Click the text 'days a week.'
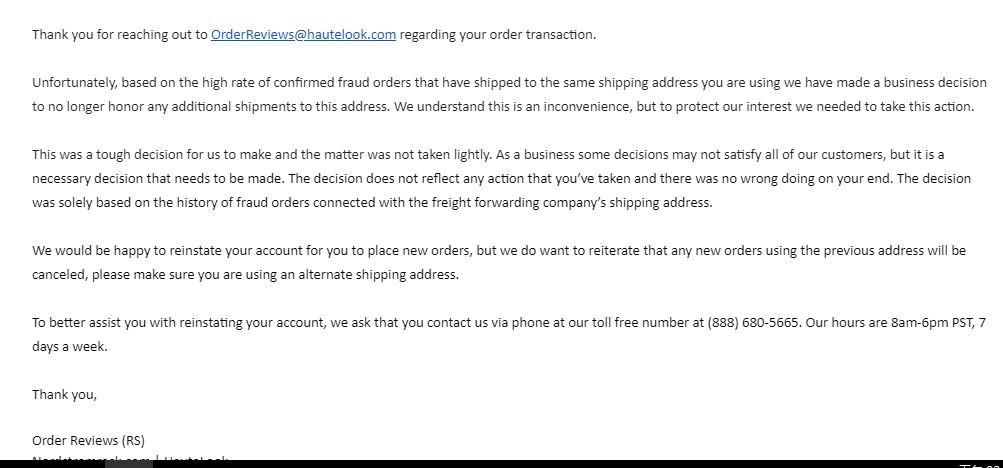The width and height of the screenshot is (1003, 468). click(70, 347)
